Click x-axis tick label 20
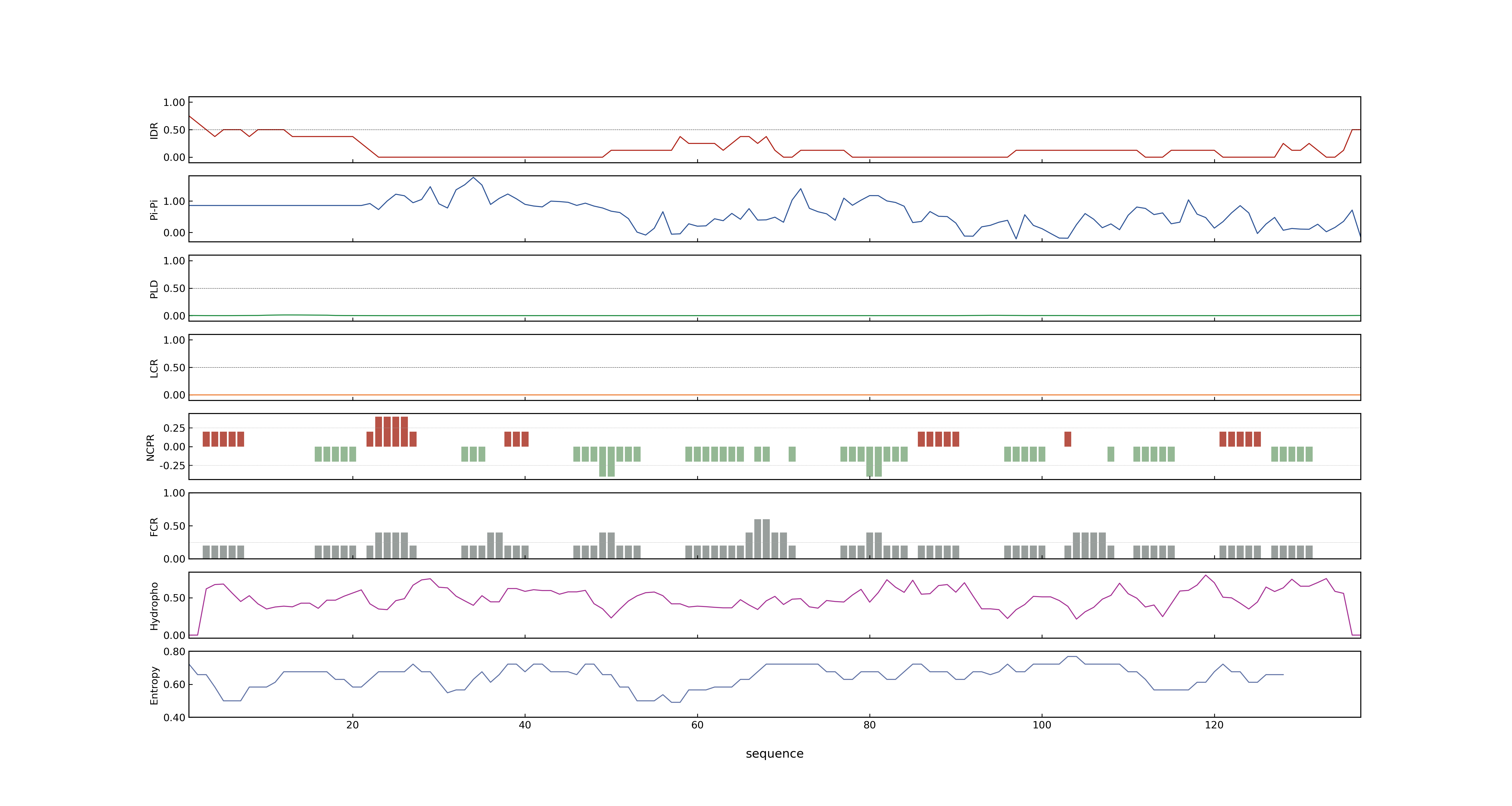1512x806 pixels. (x=352, y=725)
